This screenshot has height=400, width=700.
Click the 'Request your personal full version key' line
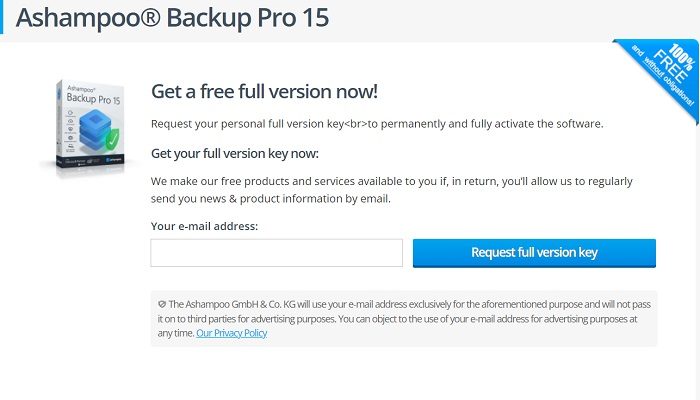pyautogui.click(x=247, y=124)
